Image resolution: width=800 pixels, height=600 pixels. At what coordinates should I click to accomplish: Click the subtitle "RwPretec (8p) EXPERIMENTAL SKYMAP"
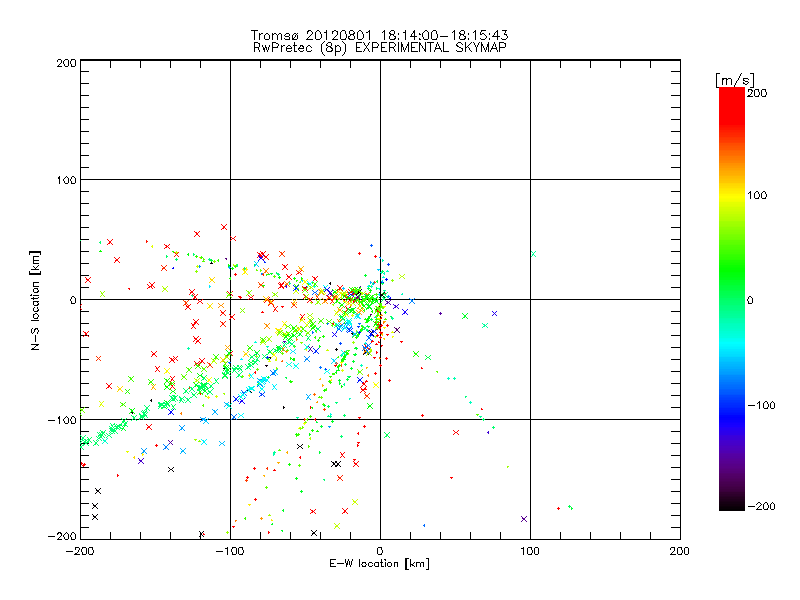[380, 48]
